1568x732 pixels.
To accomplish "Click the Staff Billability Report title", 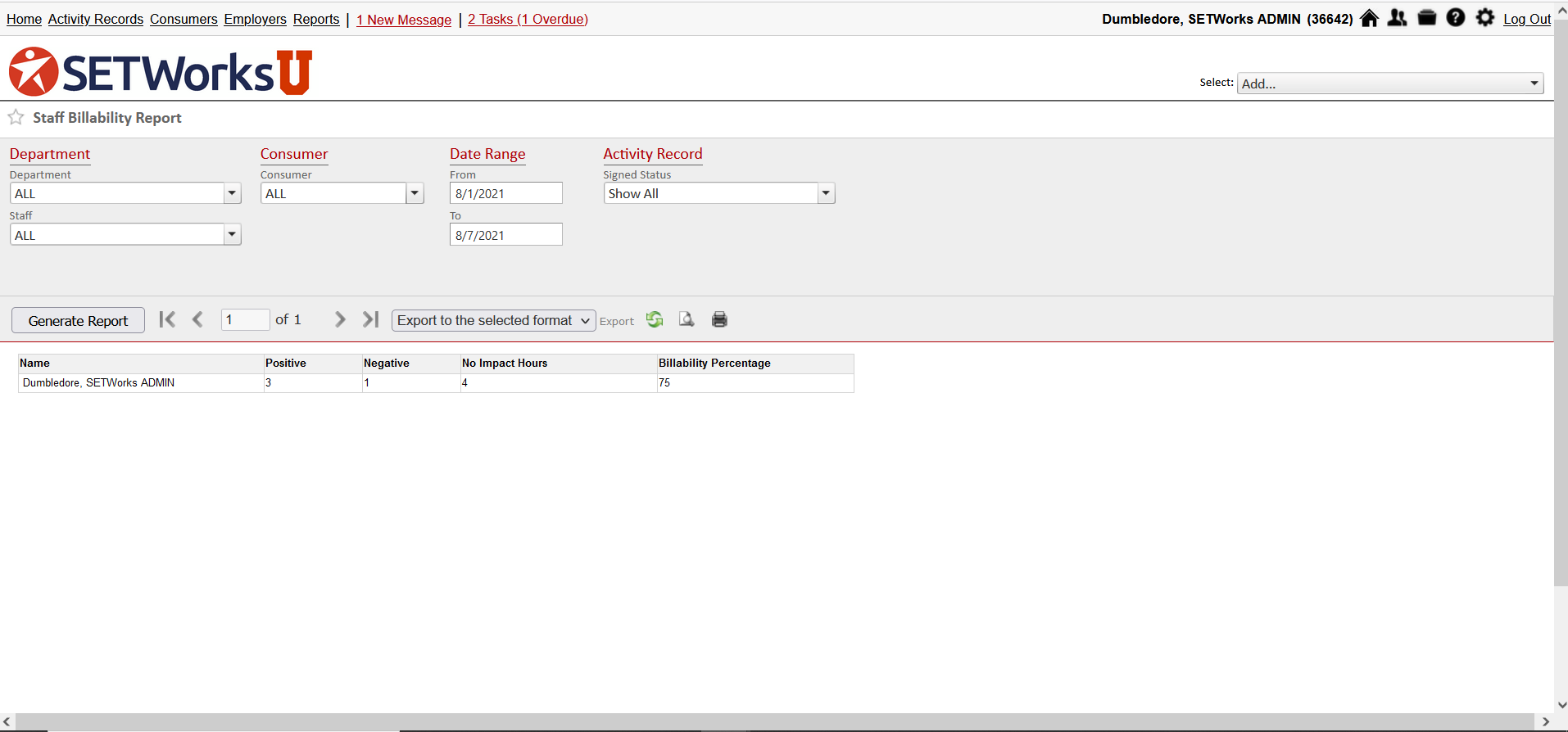I will (x=107, y=118).
